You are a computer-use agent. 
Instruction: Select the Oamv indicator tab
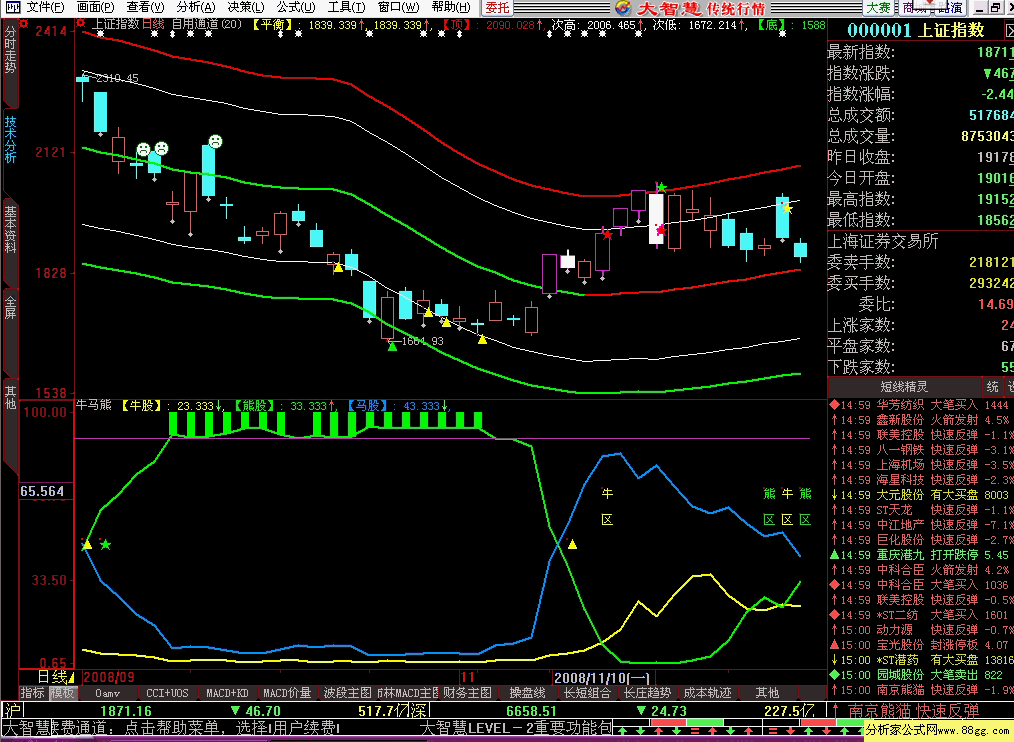pyautogui.click(x=107, y=693)
